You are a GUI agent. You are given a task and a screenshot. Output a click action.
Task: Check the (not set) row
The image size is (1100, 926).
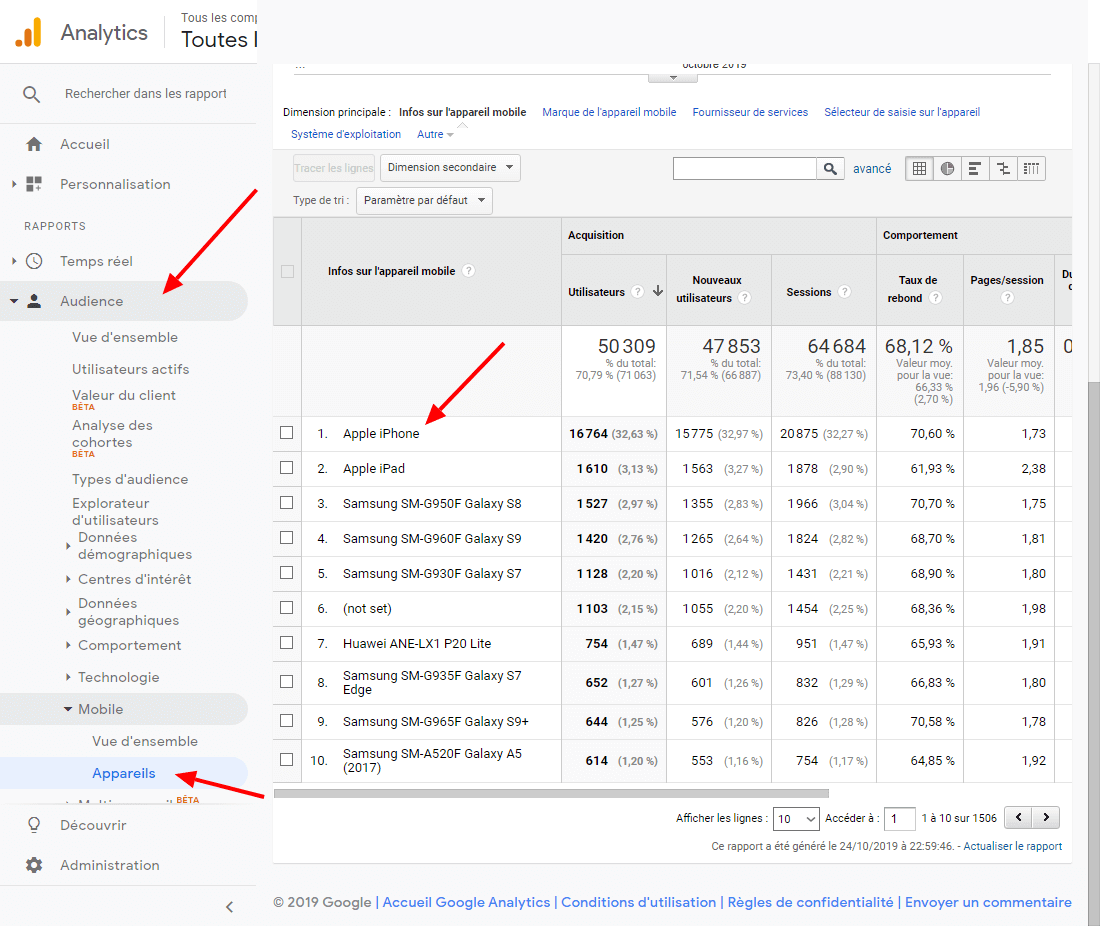click(x=287, y=608)
